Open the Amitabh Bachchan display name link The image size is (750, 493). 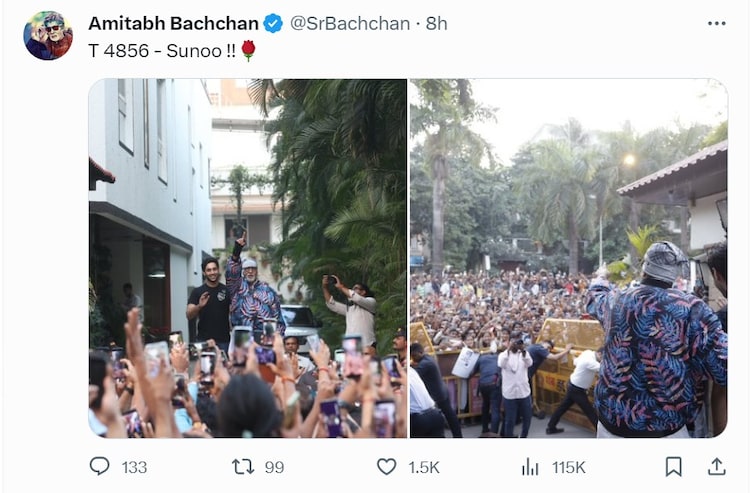174,23
